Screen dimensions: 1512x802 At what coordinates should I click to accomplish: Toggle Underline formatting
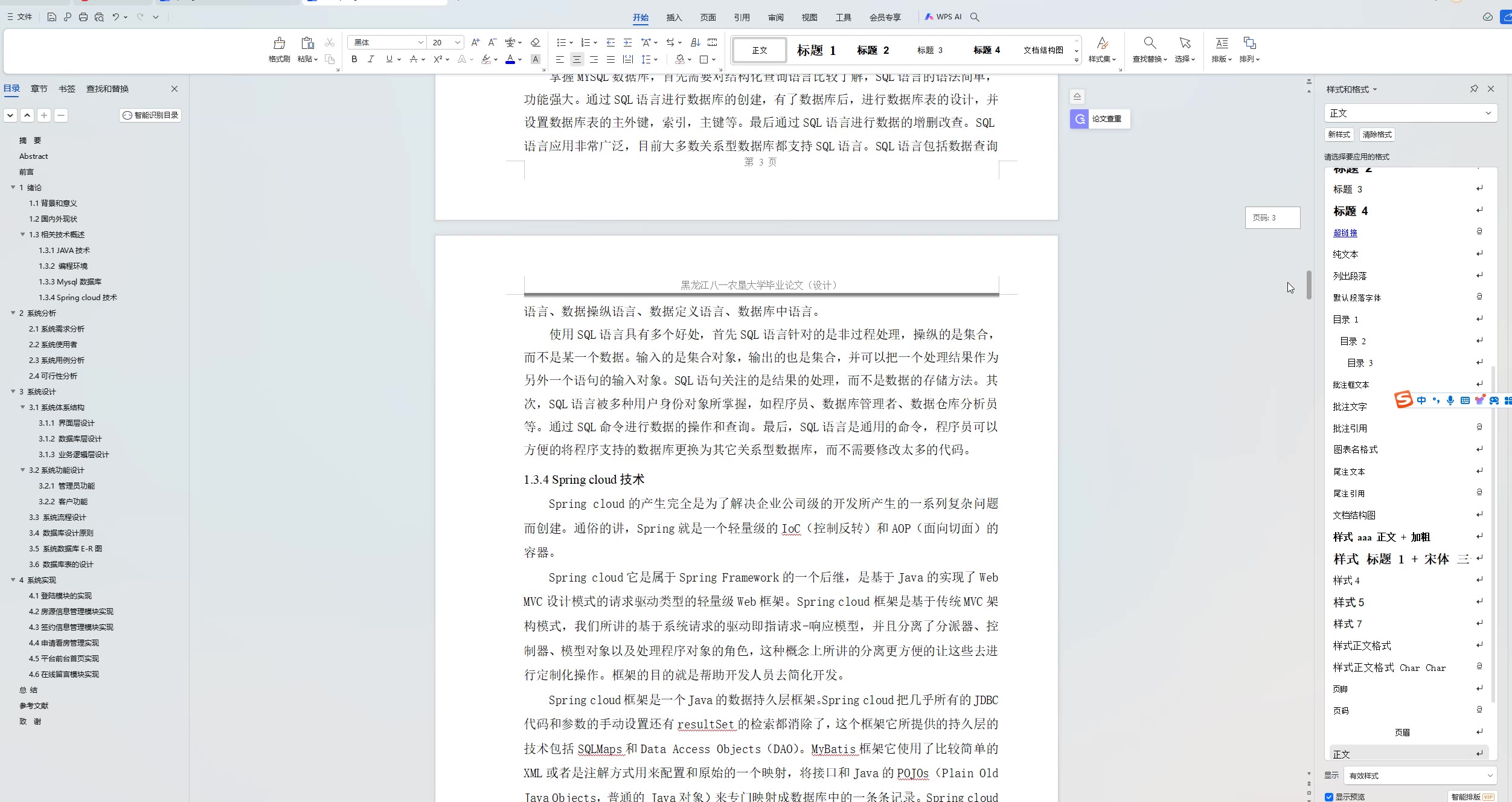coord(389,59)
